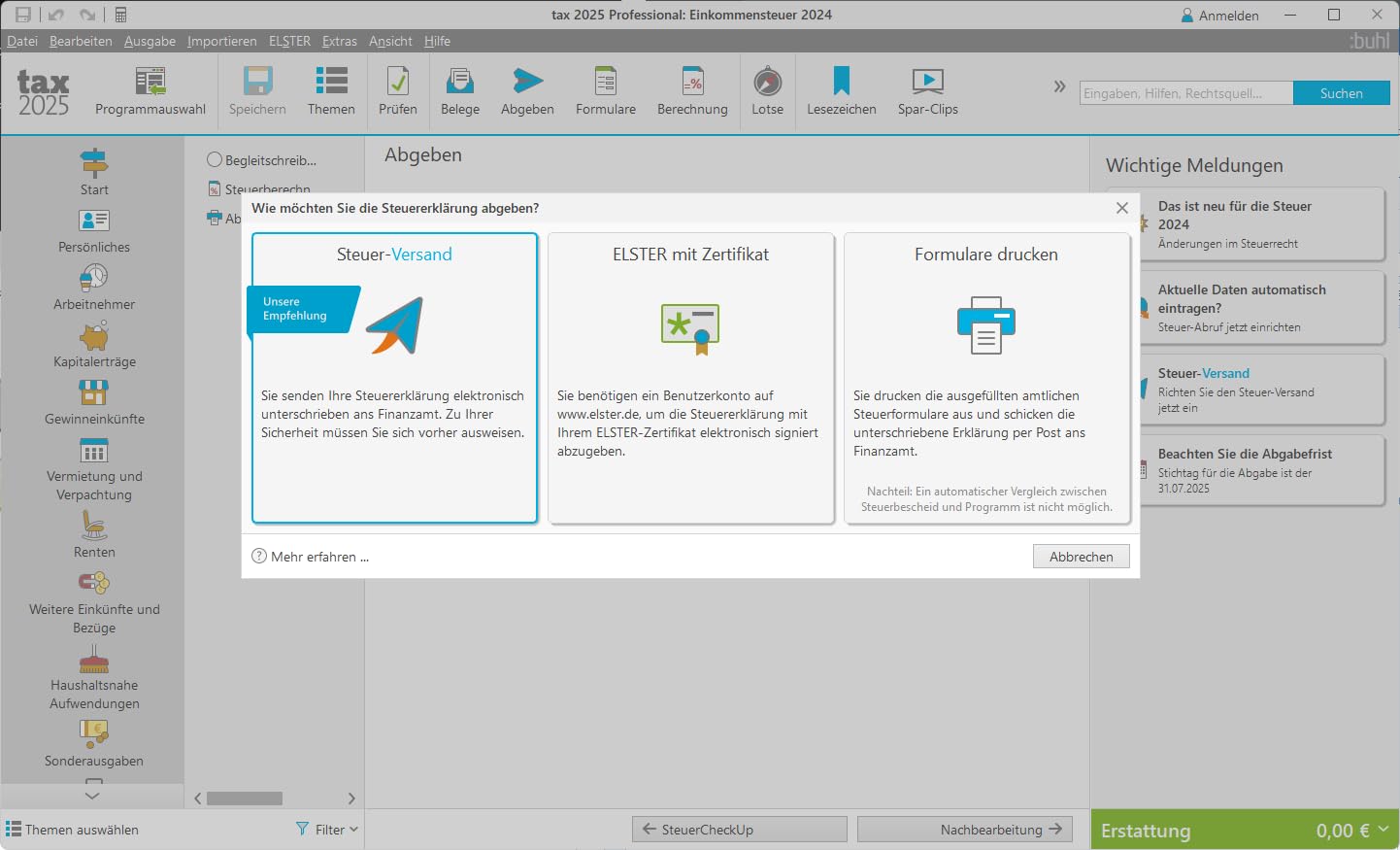This screenshot has height=850, width=1400.
Task: Click the horizontal scrollbar thumb
Action: [245, 799]
